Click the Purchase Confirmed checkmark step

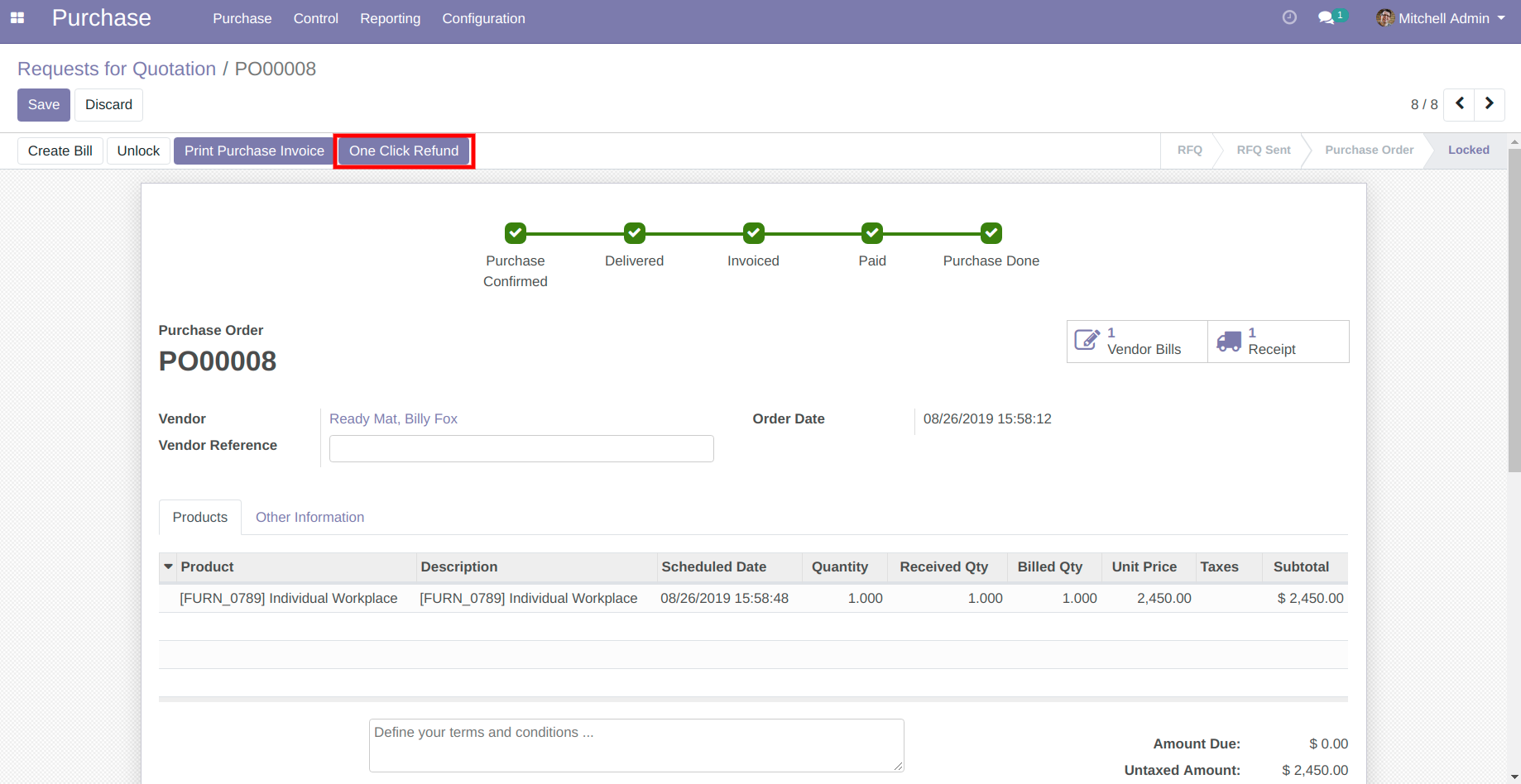tap(516, 233)
